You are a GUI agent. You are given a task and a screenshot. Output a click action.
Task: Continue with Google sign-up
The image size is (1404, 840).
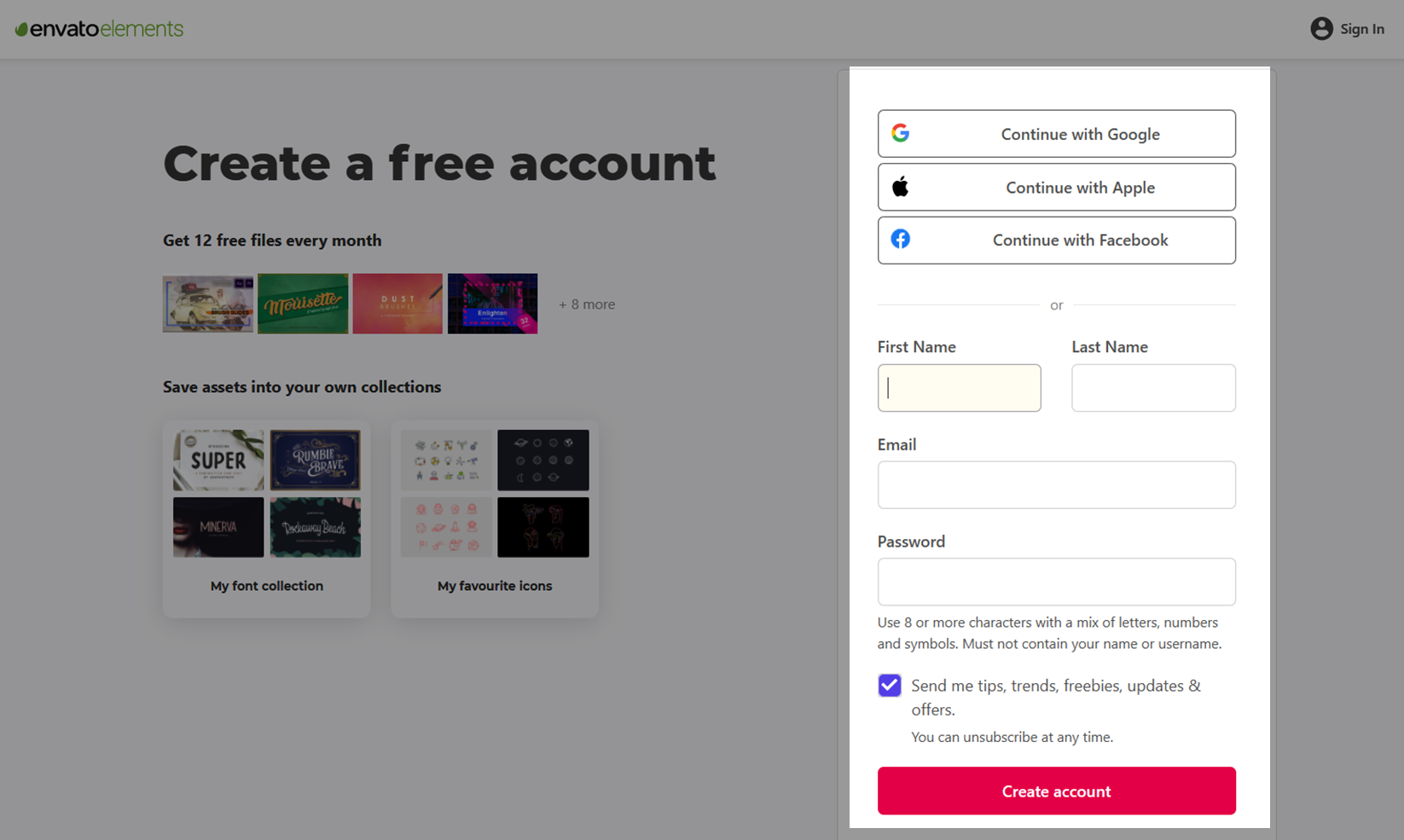coord(1056,134)
